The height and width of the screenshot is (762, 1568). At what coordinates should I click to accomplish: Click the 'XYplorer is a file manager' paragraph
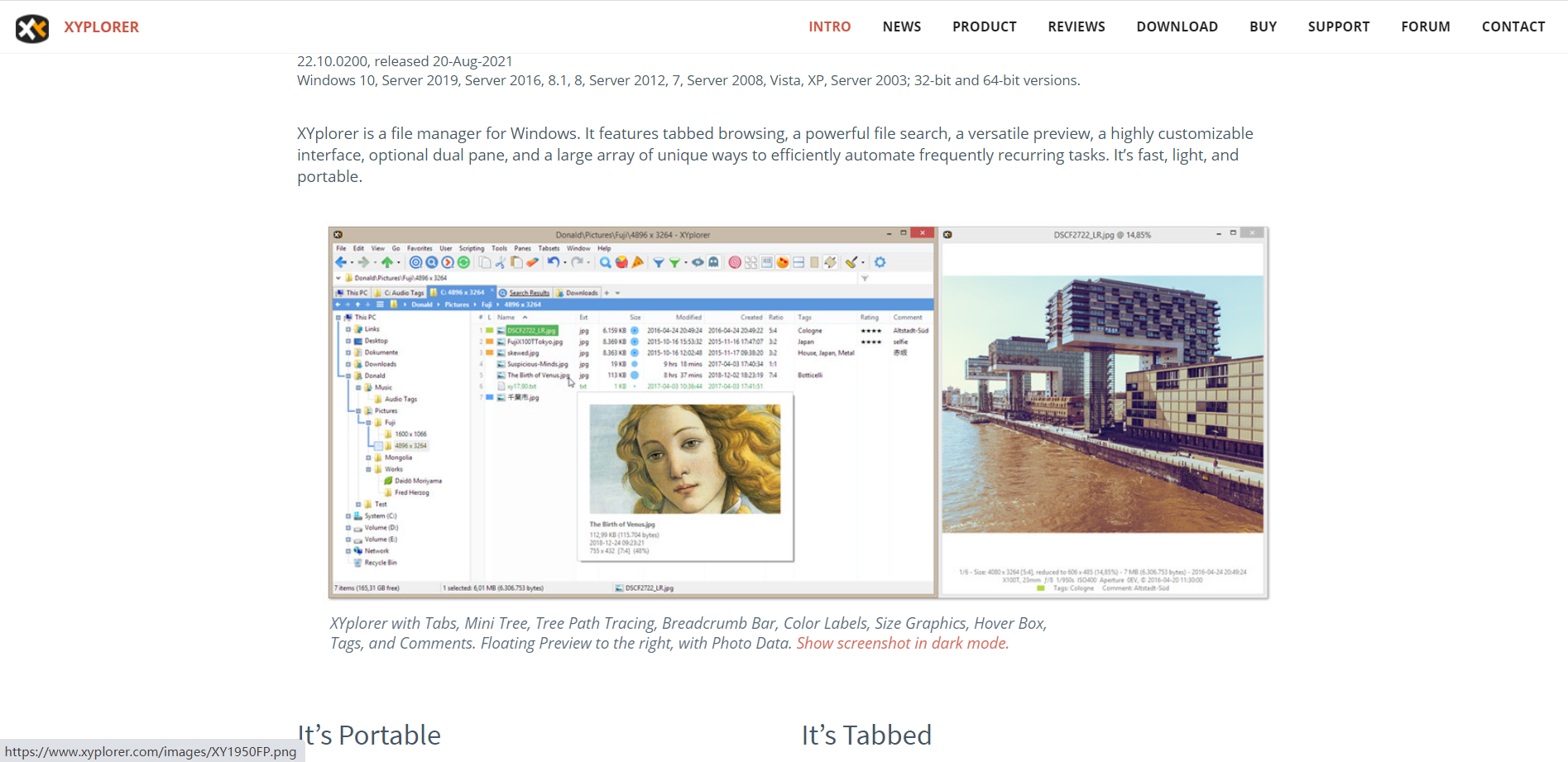coord(774,155)
